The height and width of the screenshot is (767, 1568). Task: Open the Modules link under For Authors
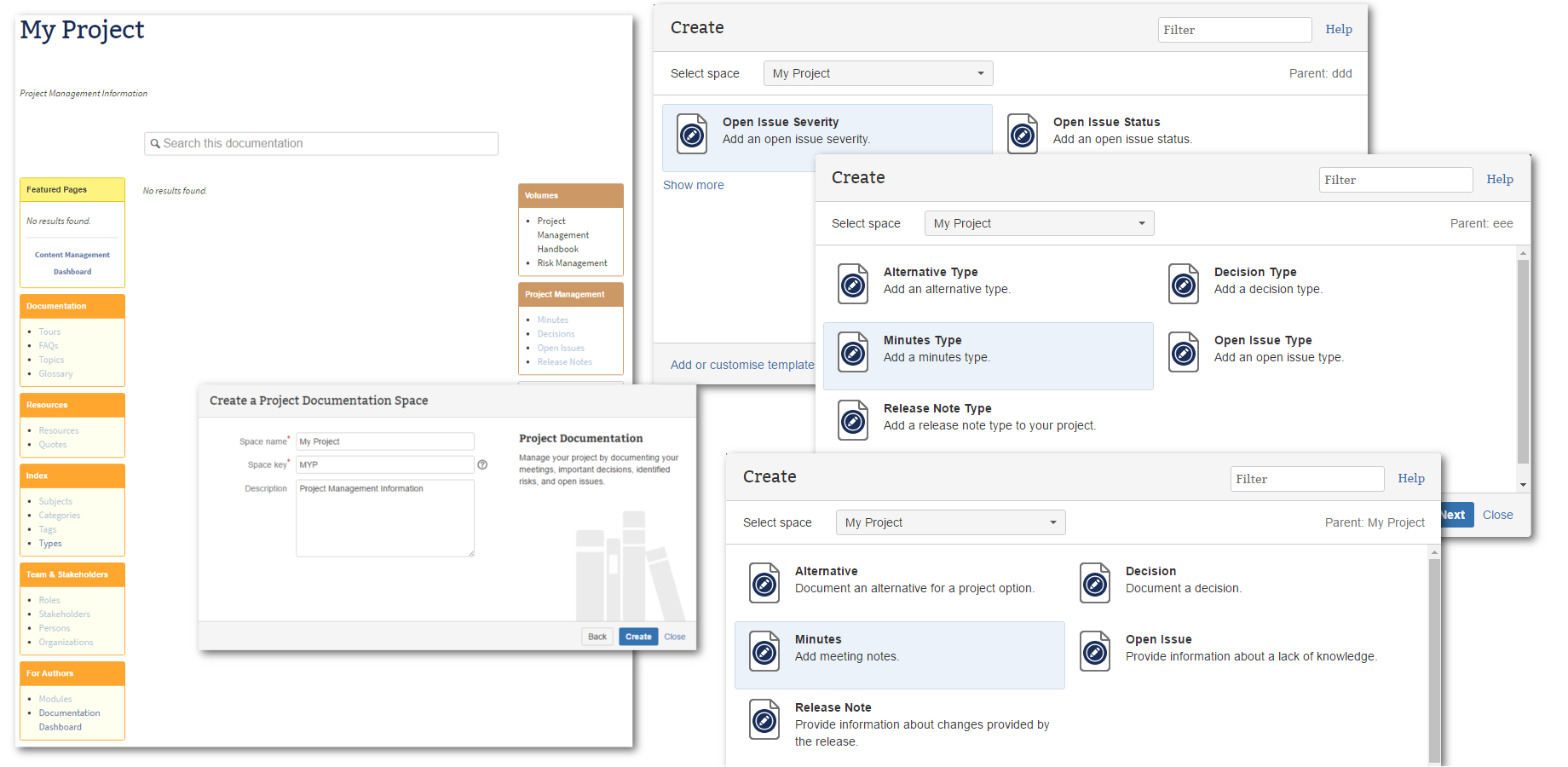[x=55, y=699]
